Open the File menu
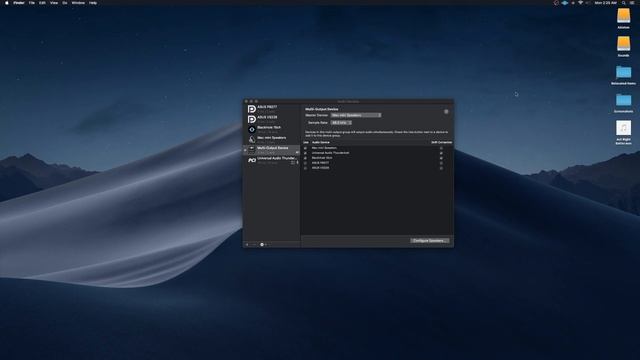 pyautogui.click(x=31, y=3)
